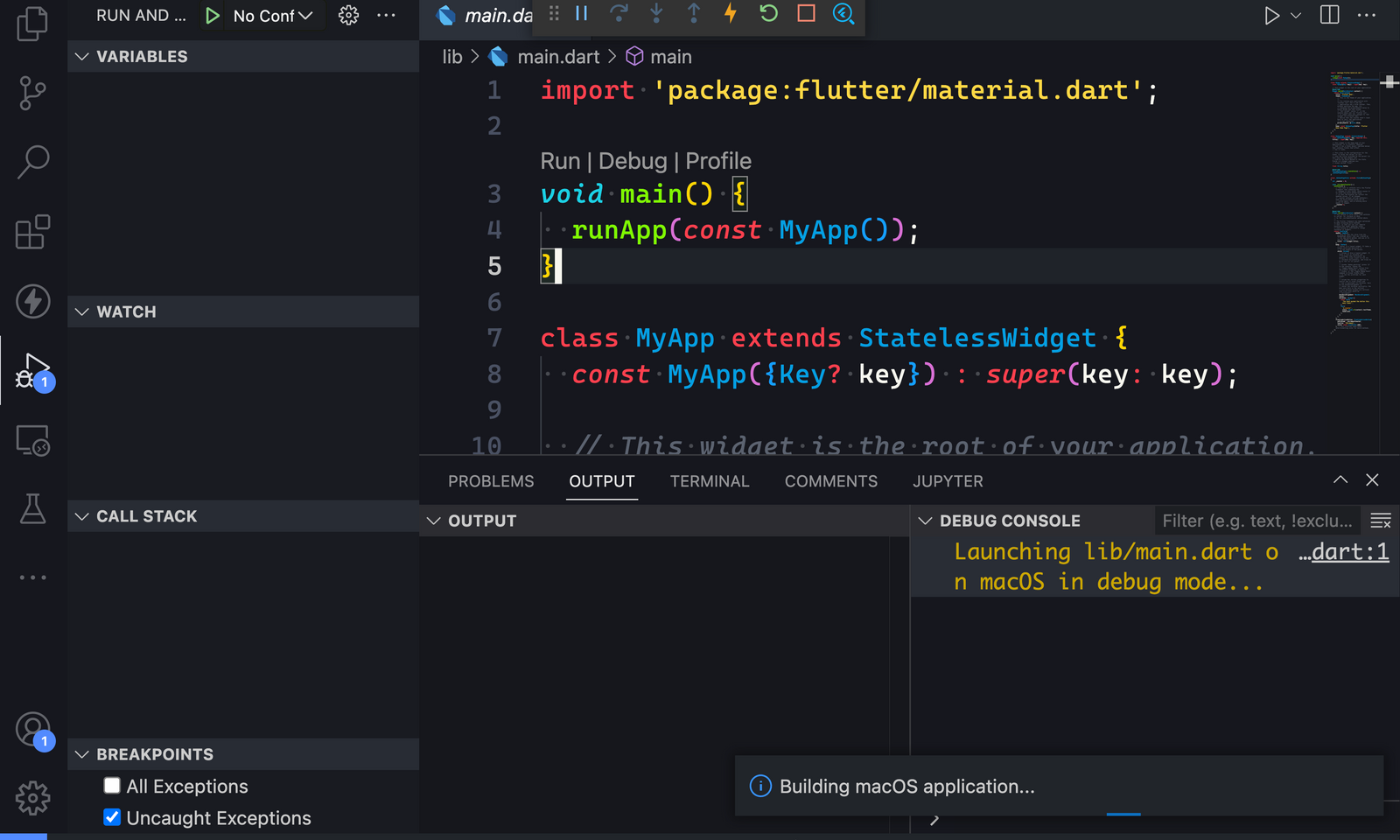
Task: Select the No Configuration debug dropdown
Action: tap(273, 16)
